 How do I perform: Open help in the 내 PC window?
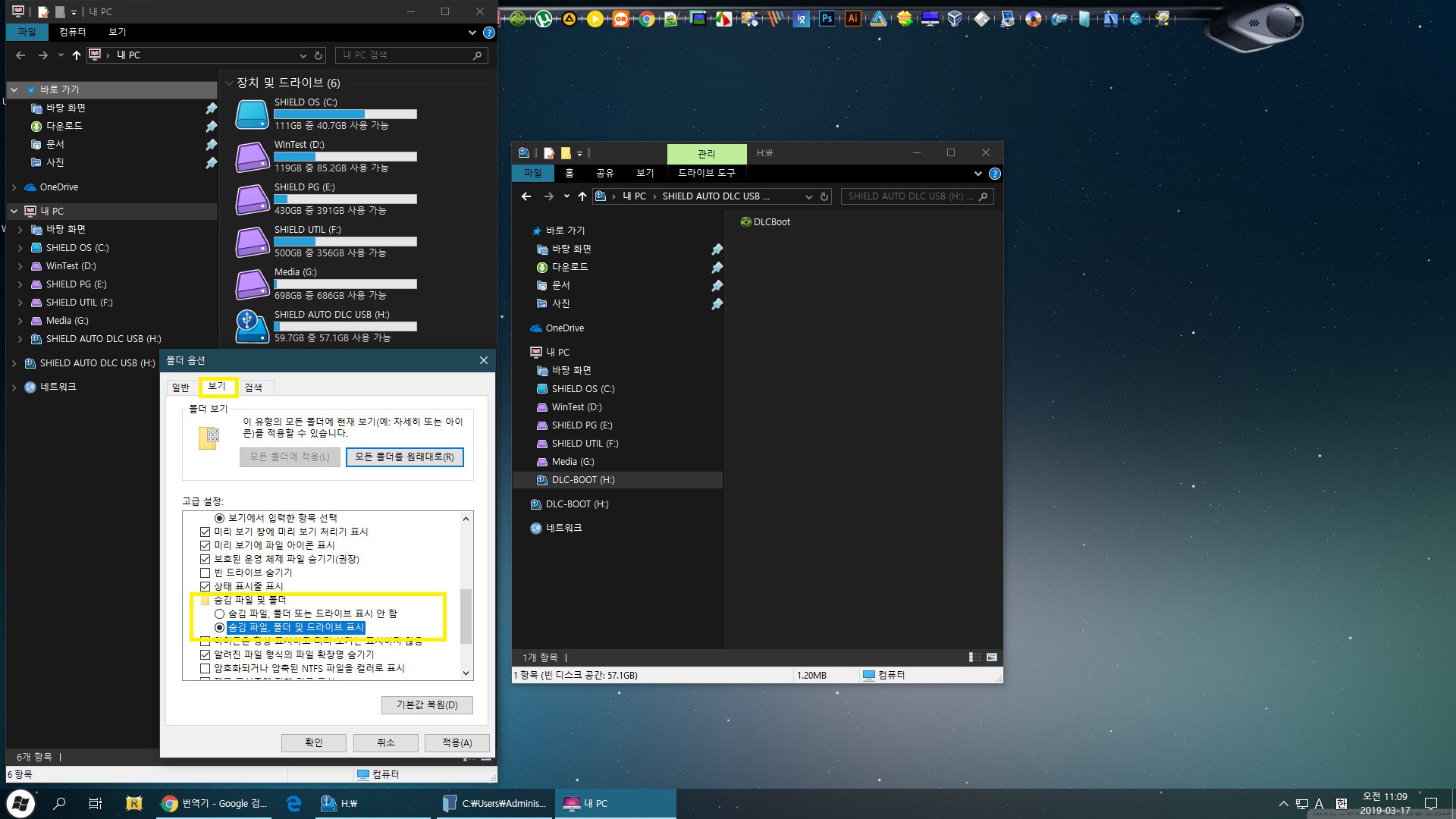(489, 33)
